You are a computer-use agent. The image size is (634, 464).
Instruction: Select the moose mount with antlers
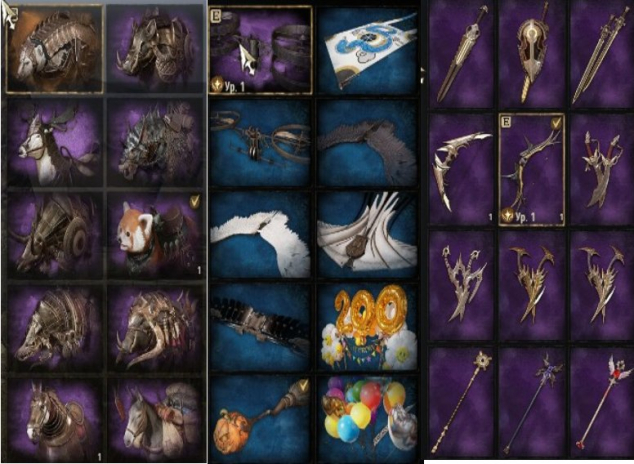pos(55,141)
